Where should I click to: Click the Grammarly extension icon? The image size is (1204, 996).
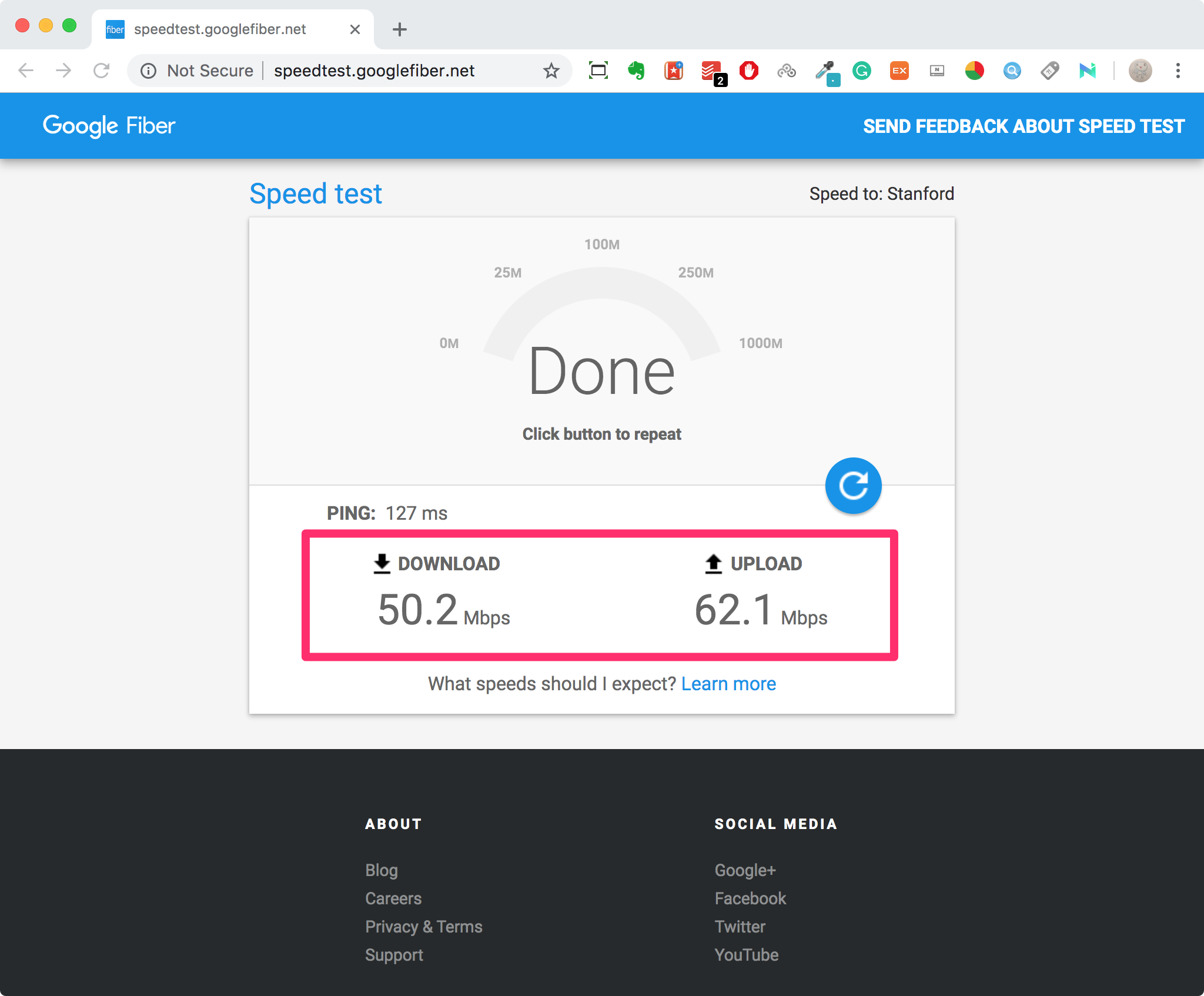(x=862, y=71)
